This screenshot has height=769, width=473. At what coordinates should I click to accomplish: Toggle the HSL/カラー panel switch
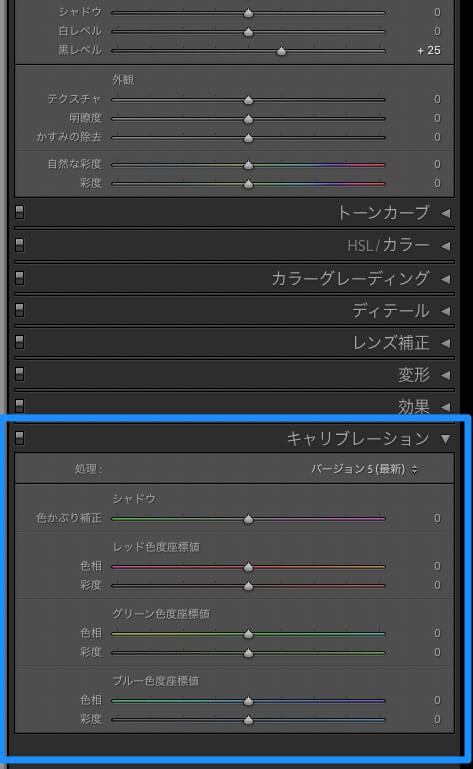pos(20,245)
